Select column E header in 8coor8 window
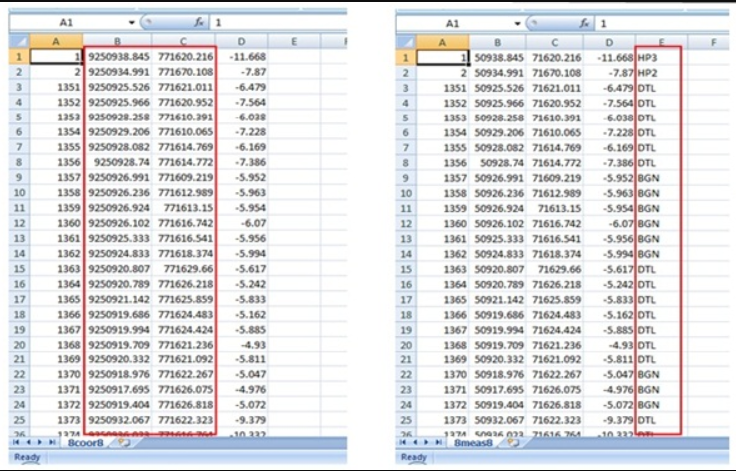Image resolution: width=736 pixels, height=471 pixels. pyautogui.click(x=294, y=41)
